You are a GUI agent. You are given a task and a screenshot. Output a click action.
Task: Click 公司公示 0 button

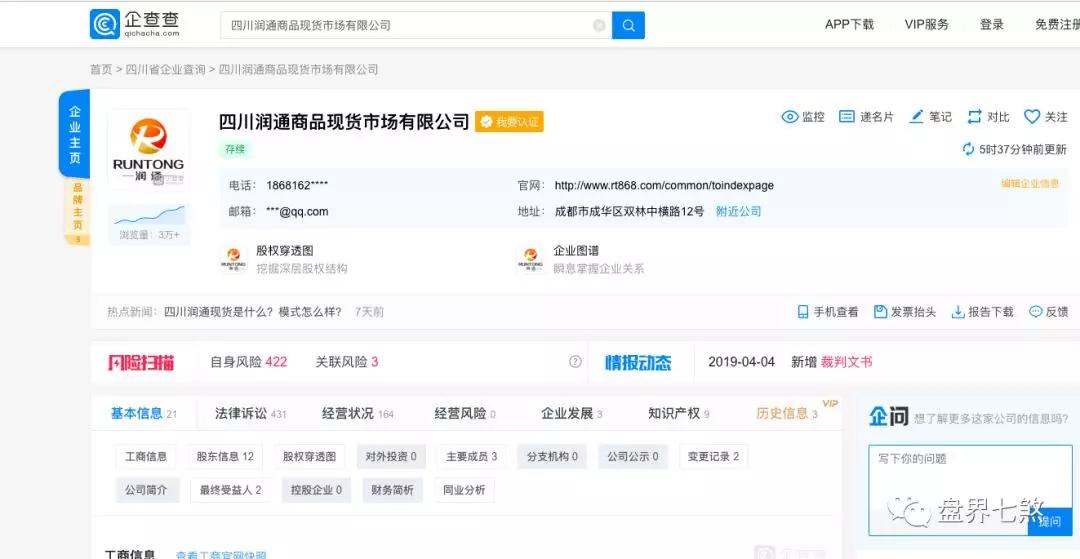pos(632,456)
